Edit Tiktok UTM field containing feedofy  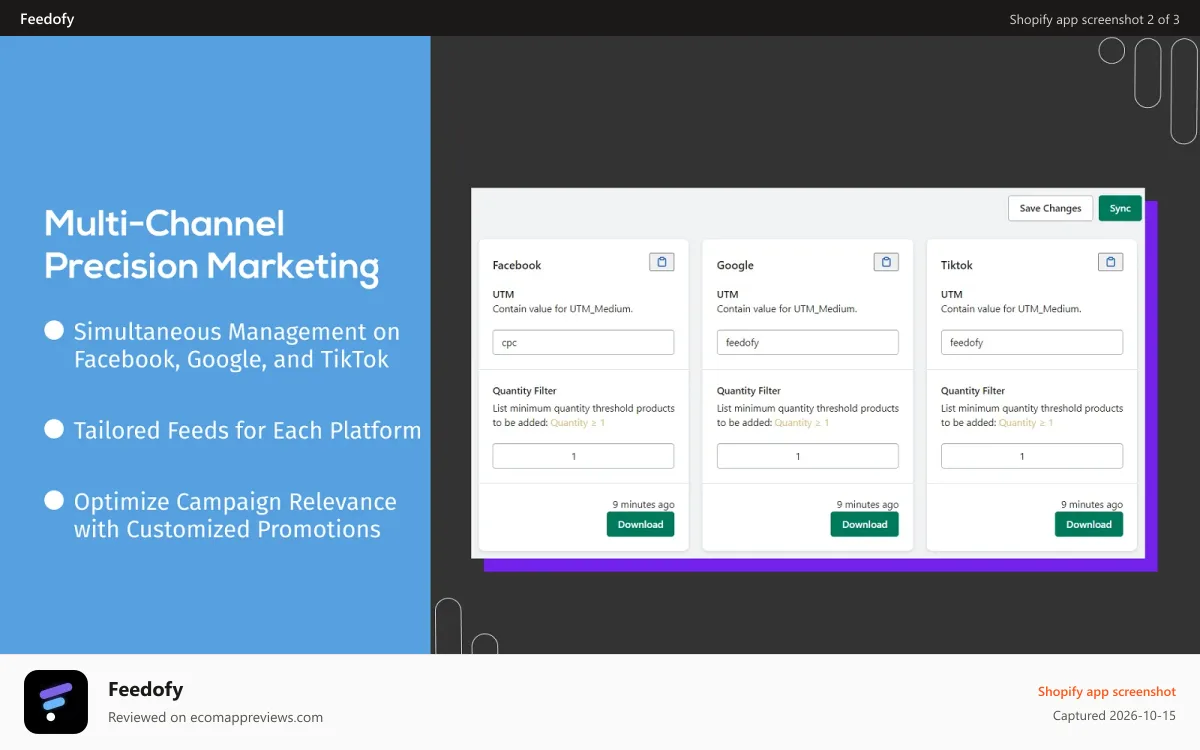tap(1032, 342)
